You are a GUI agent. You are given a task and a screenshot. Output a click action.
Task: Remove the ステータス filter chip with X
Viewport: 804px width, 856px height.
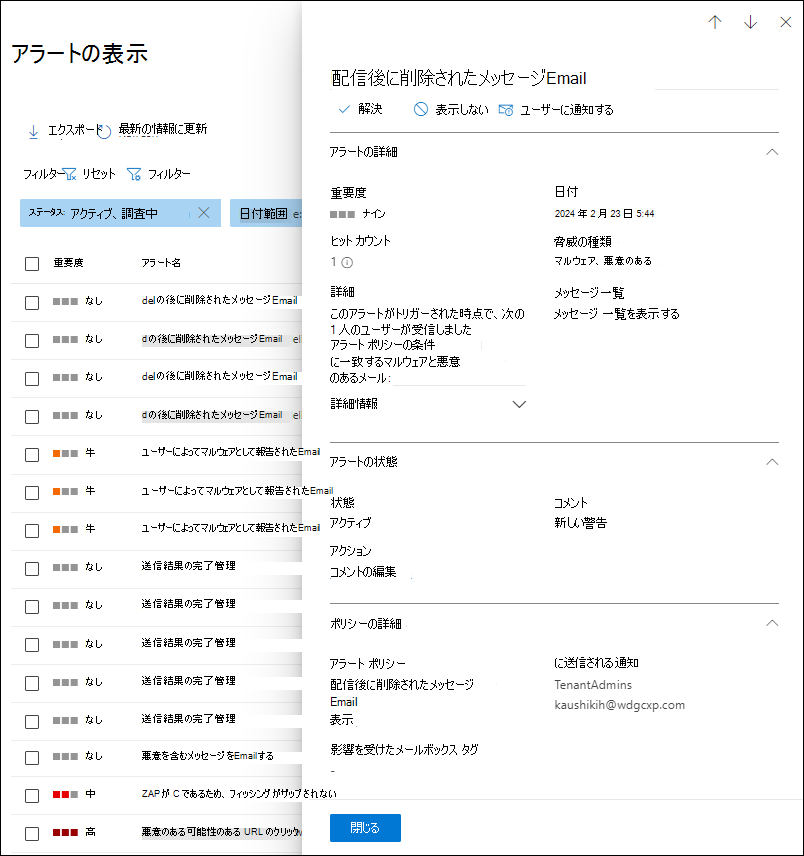(x=204, y=212)
